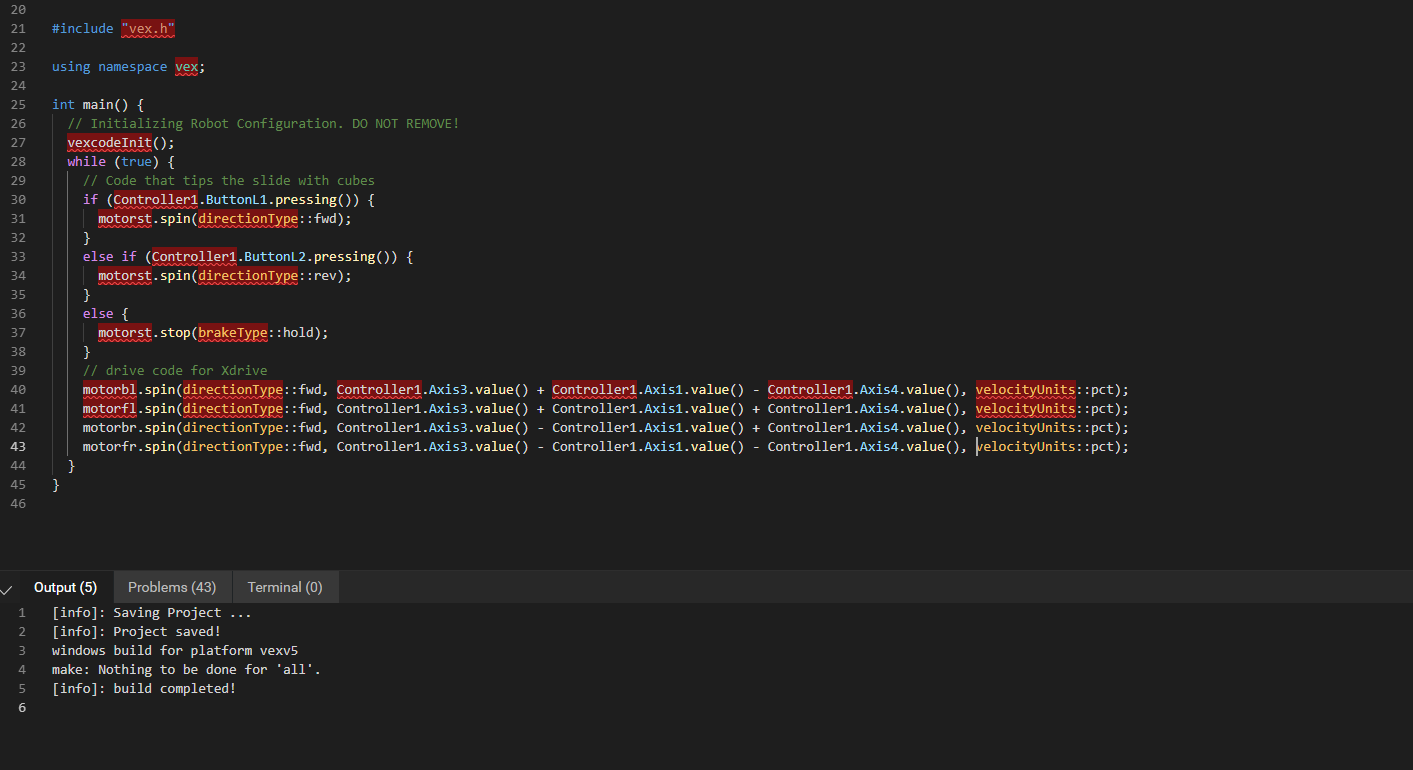
Task: Click the "Initializing Robot Configuration" comment
Action: click(x=263, y=124)
